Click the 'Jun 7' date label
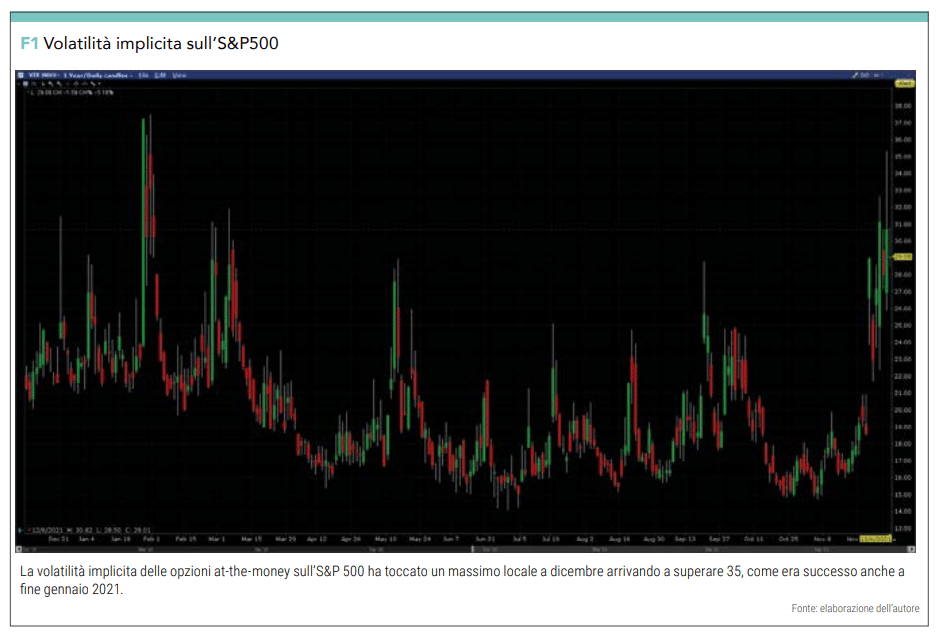This screenshot has height=639, width=939. (x=451, y=539)
